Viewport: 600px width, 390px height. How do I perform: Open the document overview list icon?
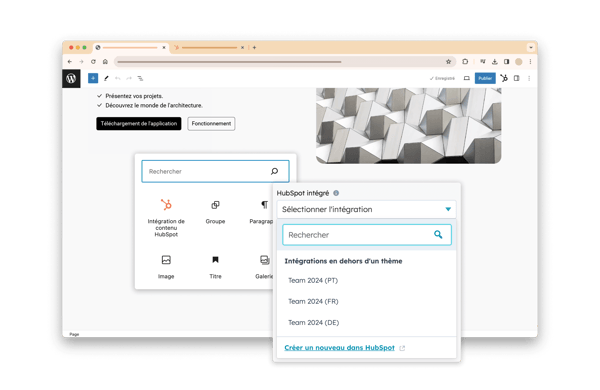[140, 78]
